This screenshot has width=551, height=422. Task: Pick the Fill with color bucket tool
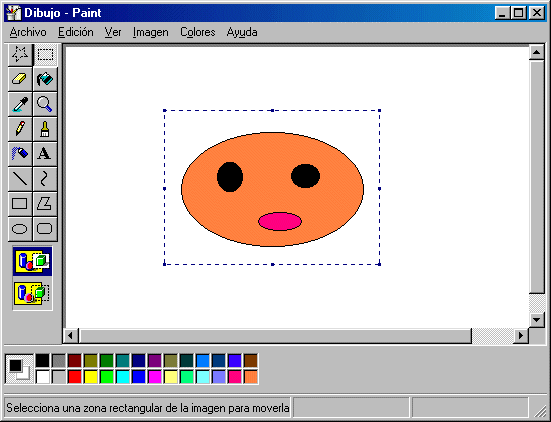click(45, 79)
